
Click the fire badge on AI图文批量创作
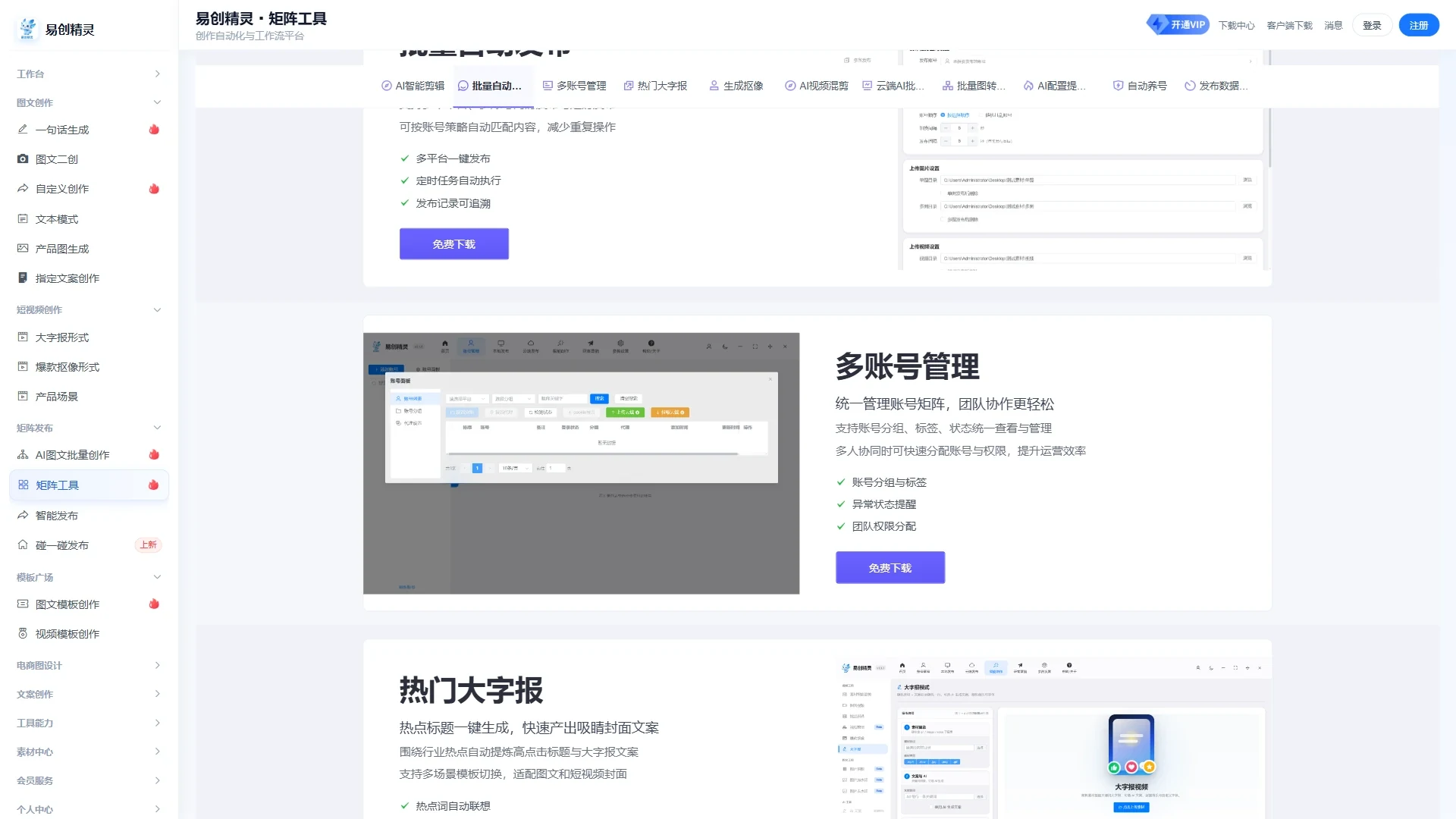point(154,455)
